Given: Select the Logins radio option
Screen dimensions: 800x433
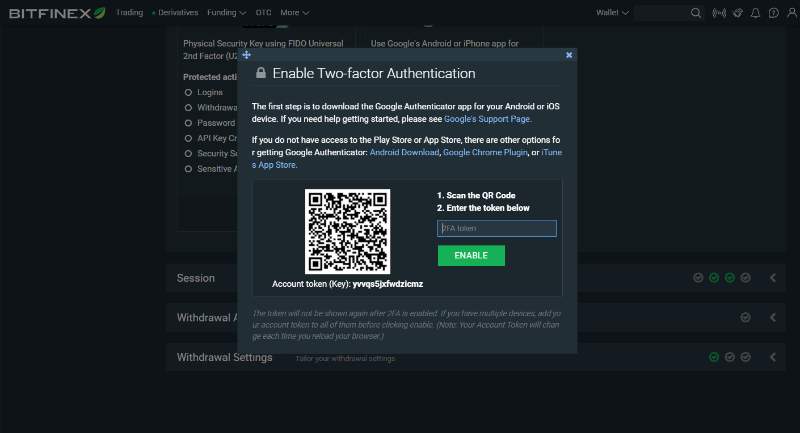Looking at the screenshot, I should tap(188, 92).
